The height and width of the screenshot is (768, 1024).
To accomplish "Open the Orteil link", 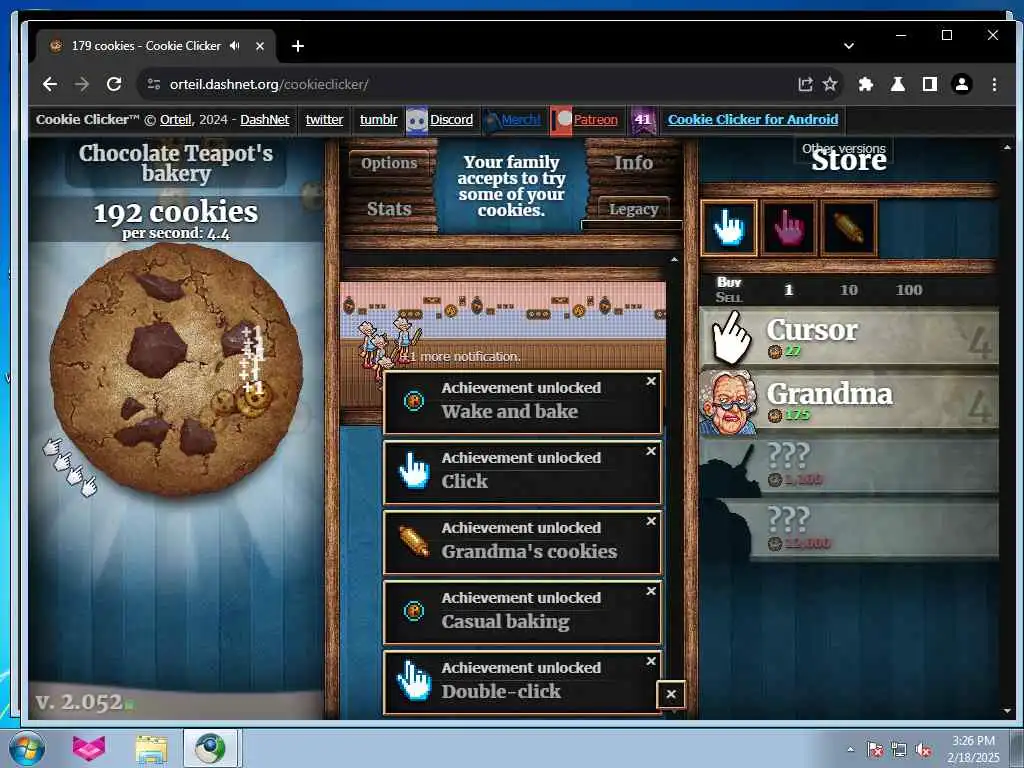I will (176, 120).
